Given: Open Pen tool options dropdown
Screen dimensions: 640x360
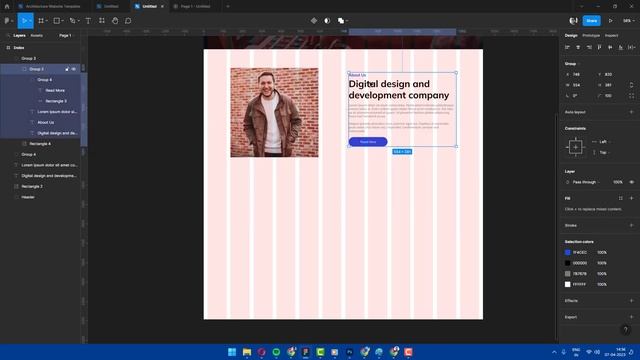Looking at the screenshot, I should 78,21.
